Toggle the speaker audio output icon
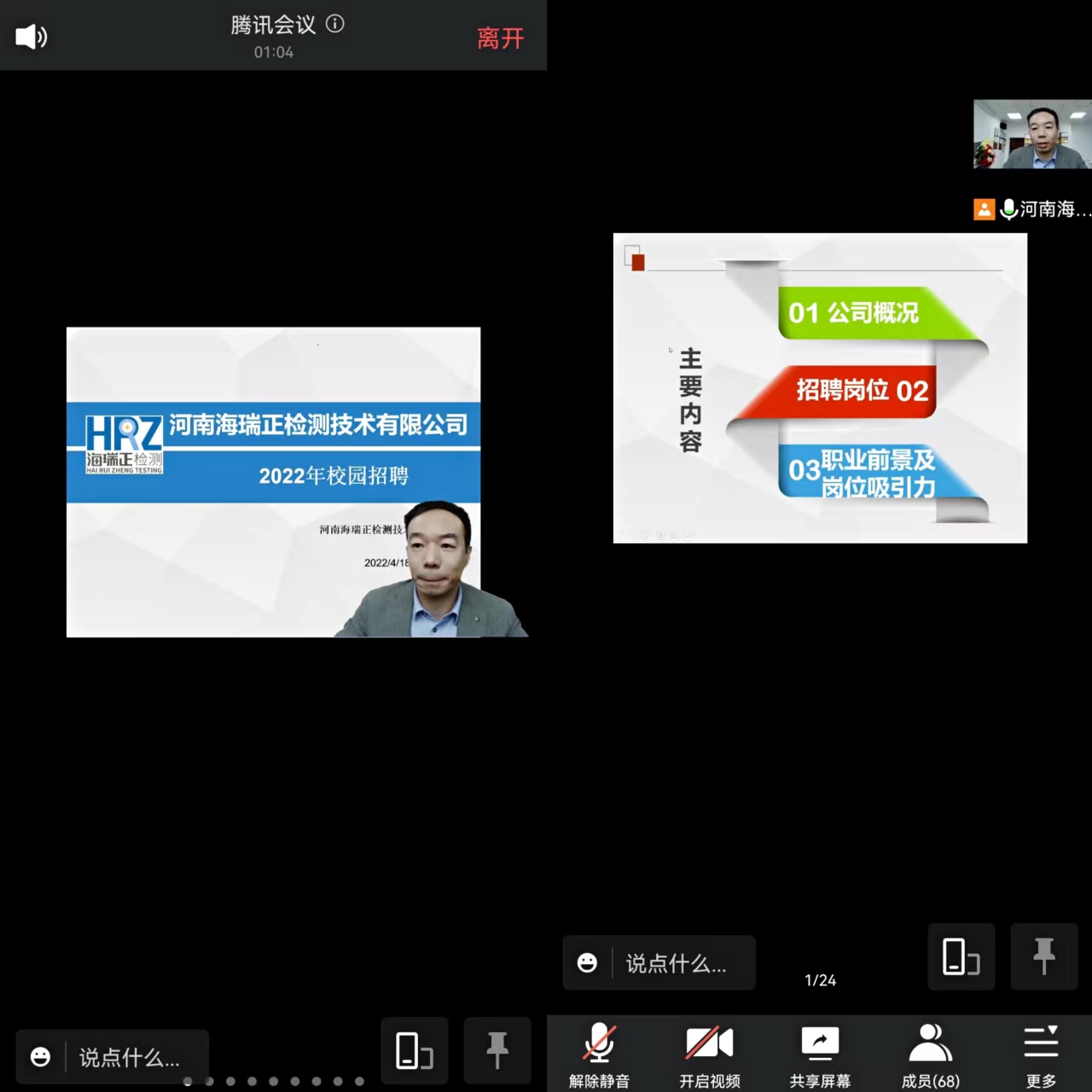This screenshot has height=1092, width=1092. click(32, 37)
